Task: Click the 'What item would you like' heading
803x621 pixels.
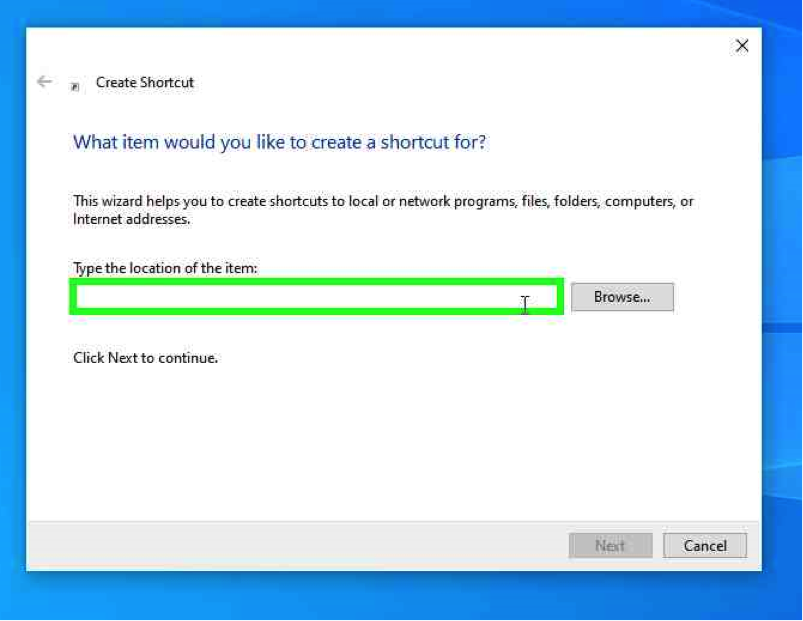Action: (280, 142)
